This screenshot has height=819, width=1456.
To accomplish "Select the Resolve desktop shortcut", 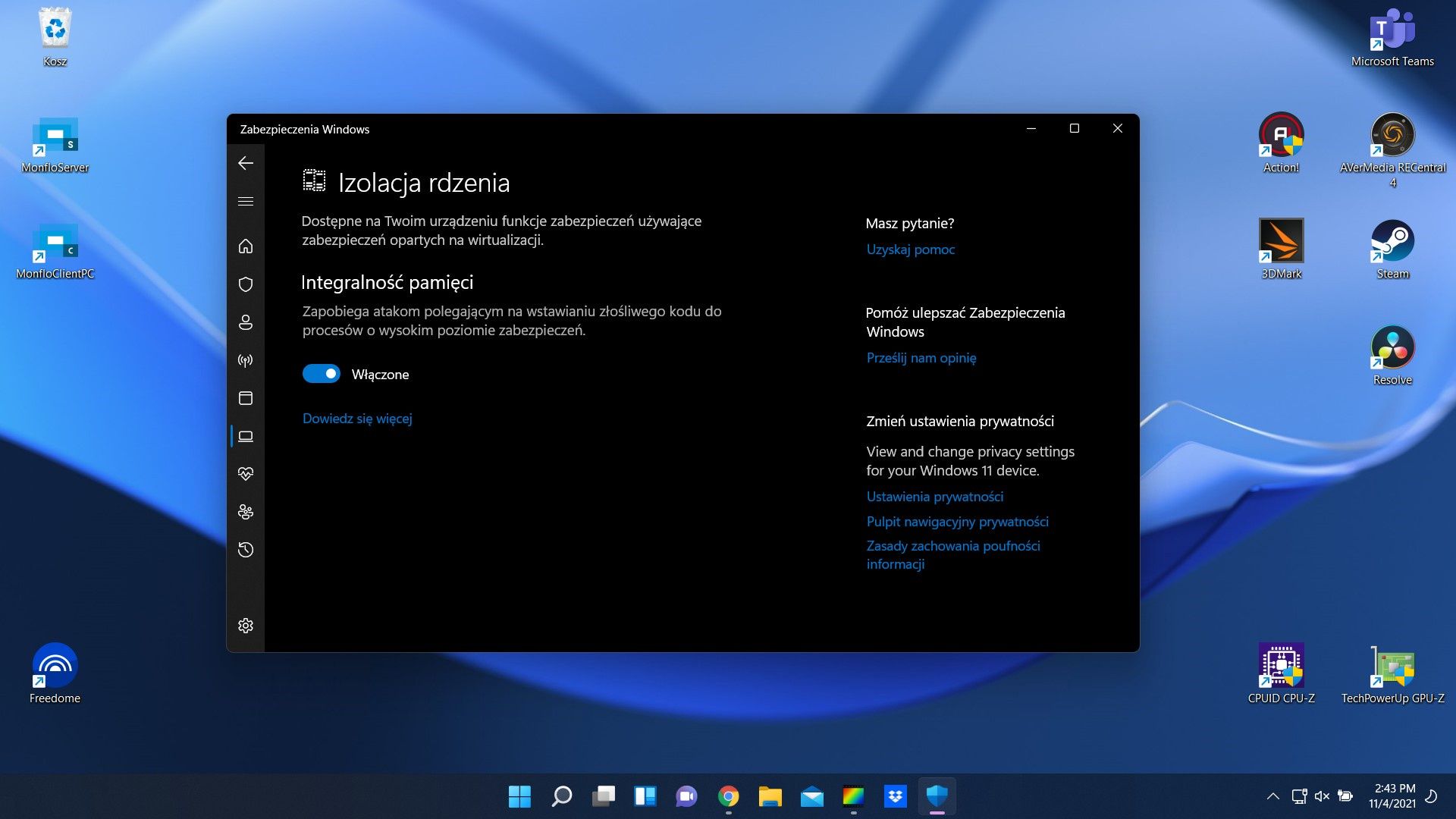I will [x=1392, y=355].
